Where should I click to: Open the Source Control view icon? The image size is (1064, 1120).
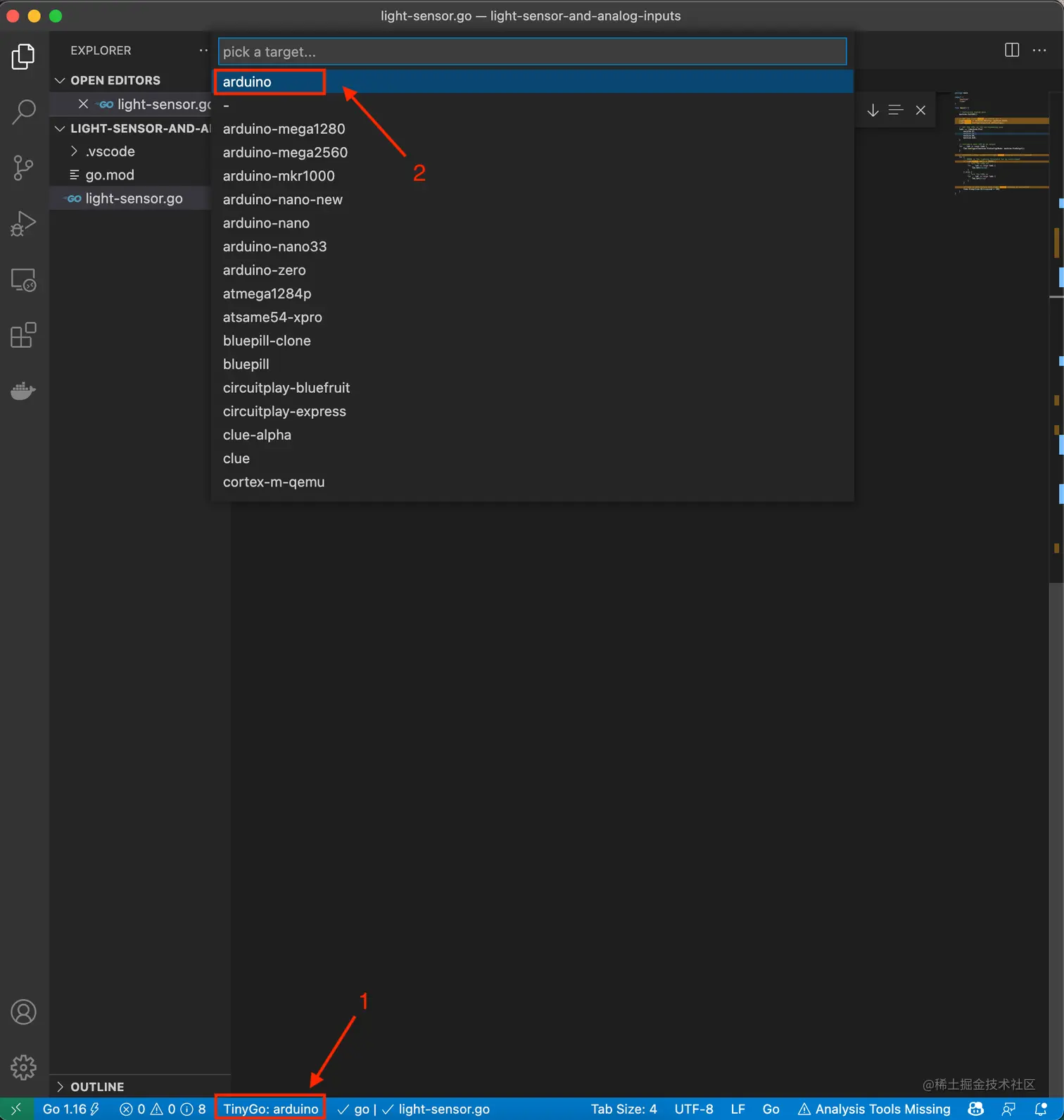pyautogui.click(x=23, y=168)
